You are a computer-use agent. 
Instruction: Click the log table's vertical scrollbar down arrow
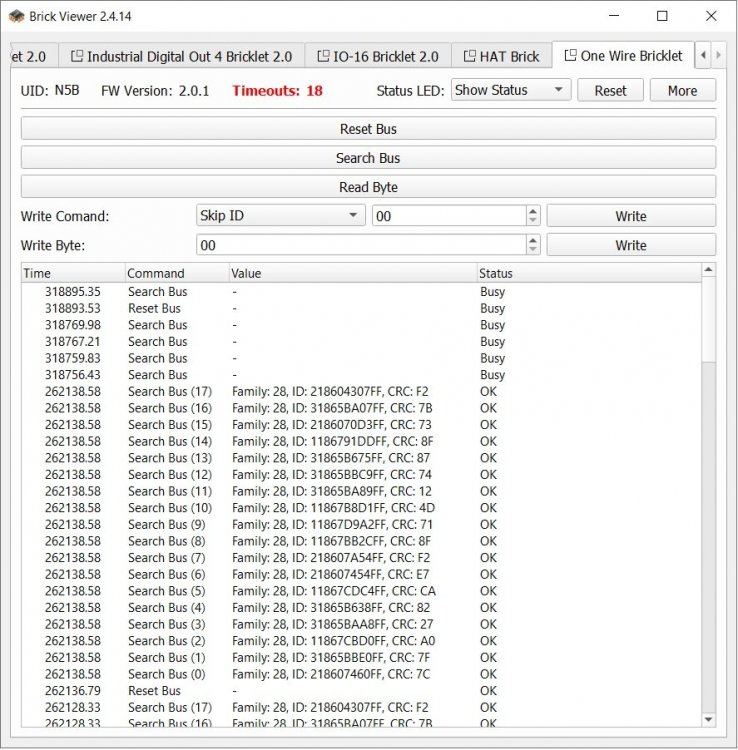709,719
